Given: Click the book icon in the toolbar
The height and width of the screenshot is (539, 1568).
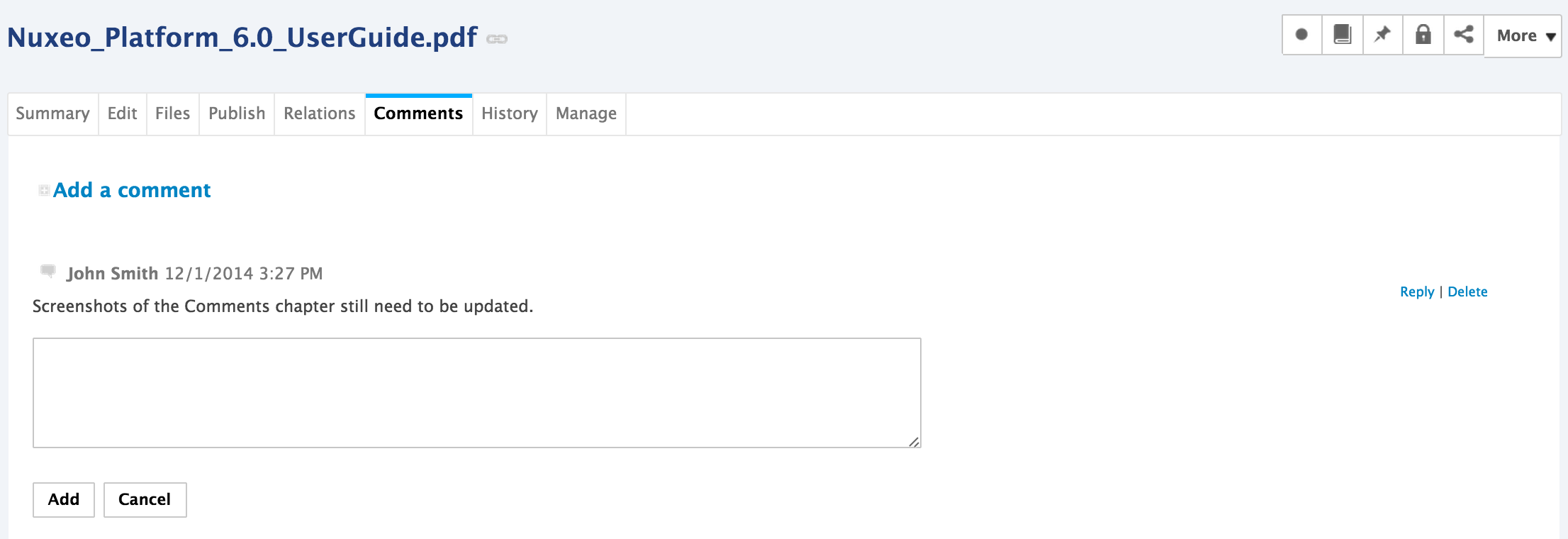Looking at the screenshot, I should point(1342,35).
